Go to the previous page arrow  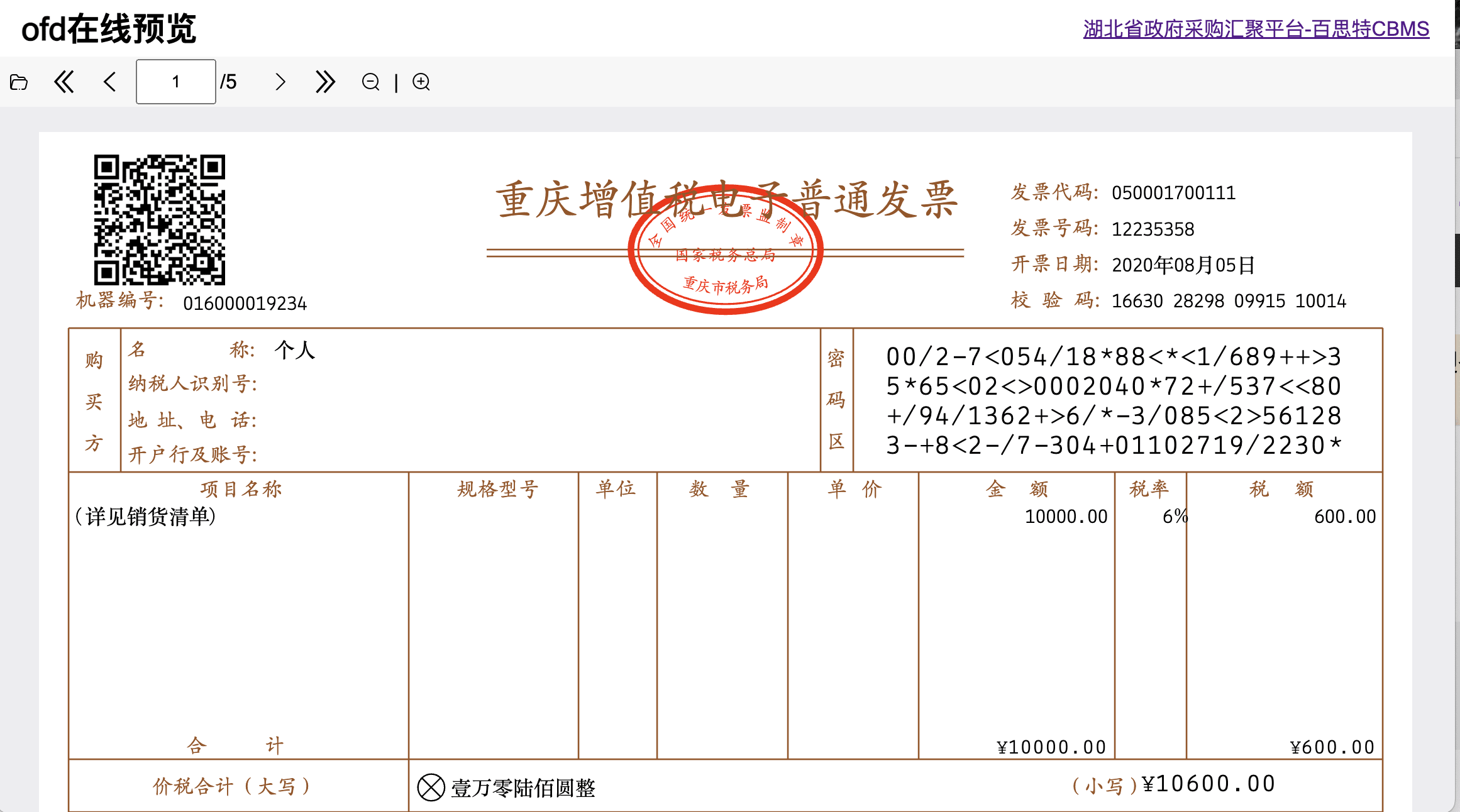(109, 82)
